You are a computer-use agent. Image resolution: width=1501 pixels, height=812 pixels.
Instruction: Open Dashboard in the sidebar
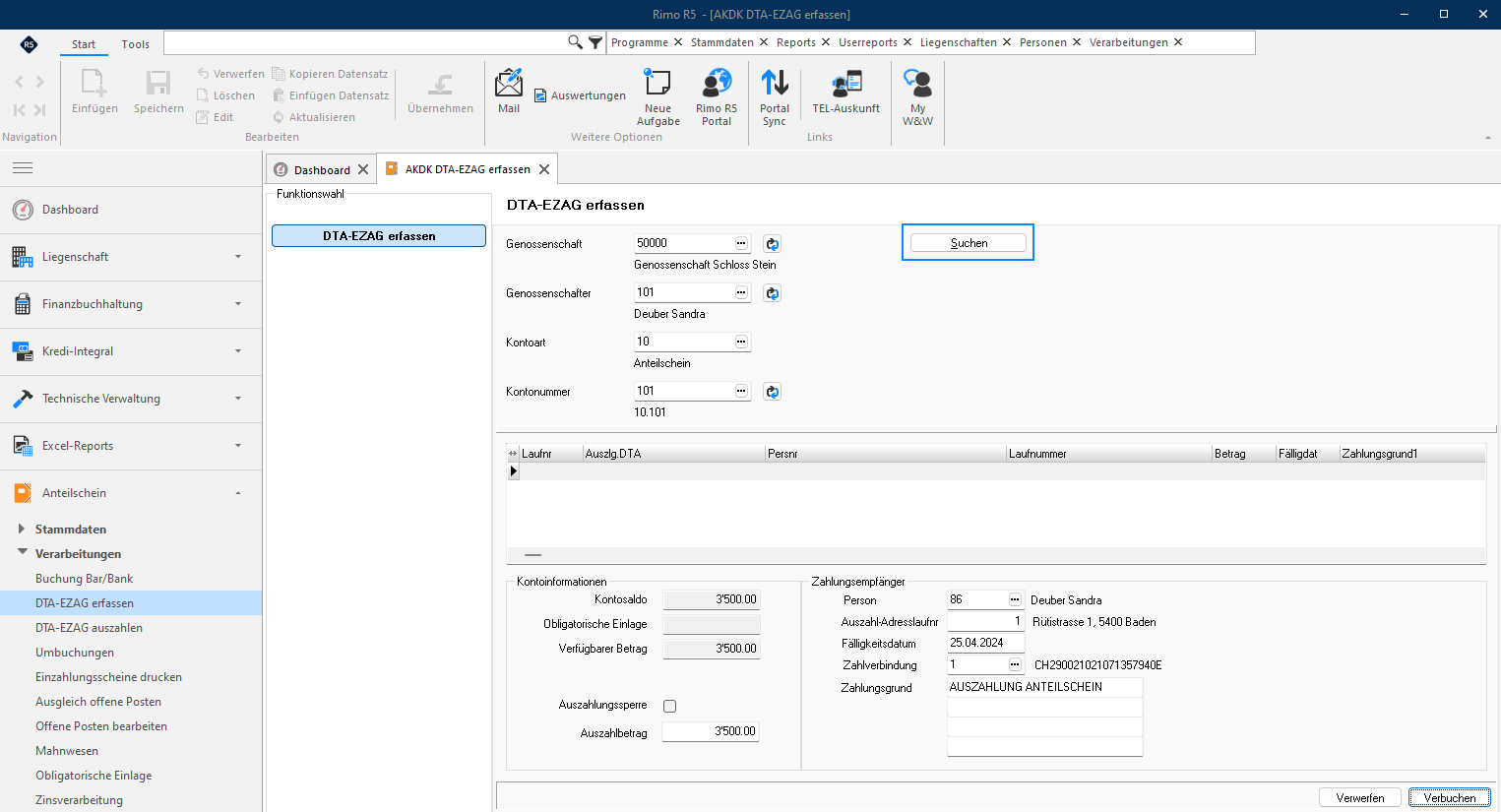[131, 210]
